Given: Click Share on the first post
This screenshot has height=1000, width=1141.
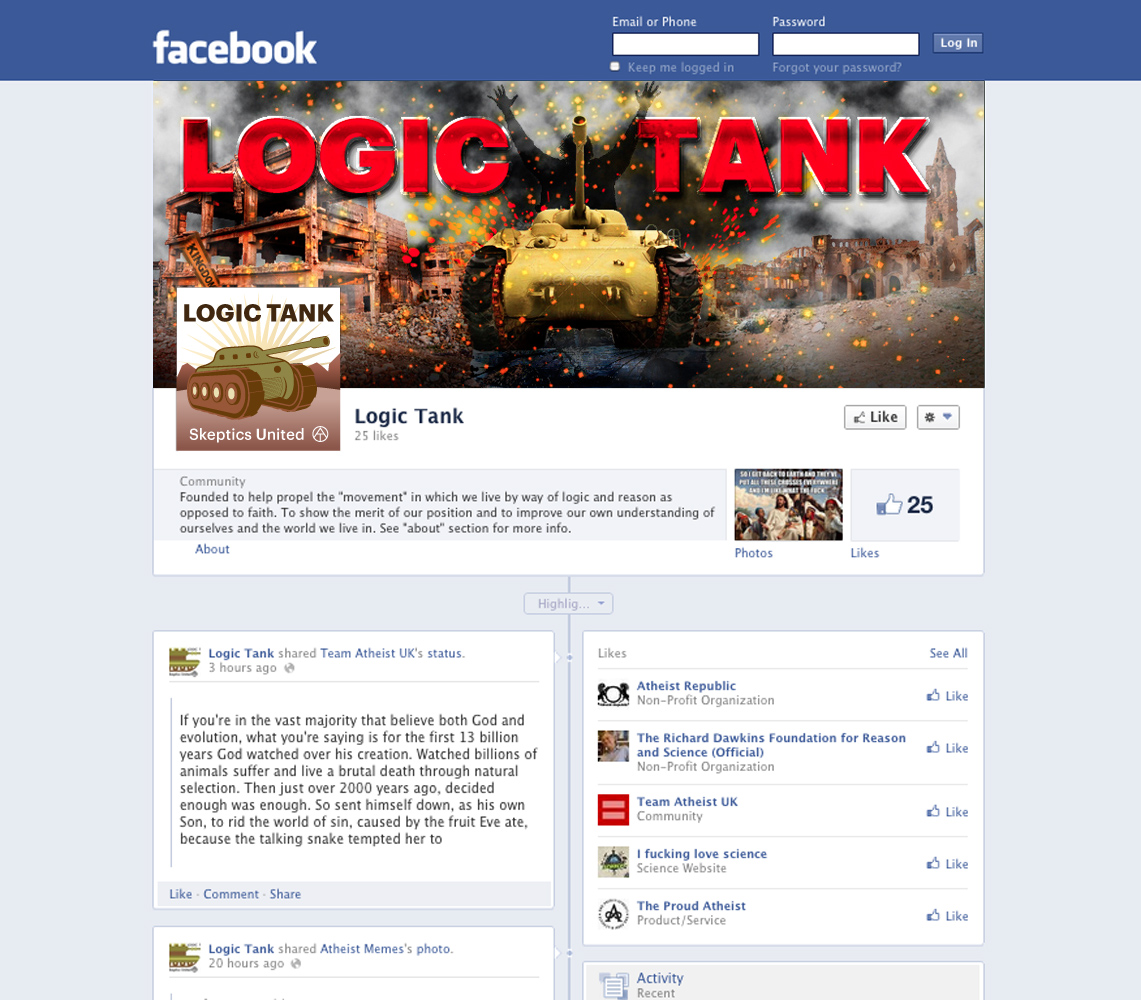Looking at the screenshot, I should click(x=285, y=894).
